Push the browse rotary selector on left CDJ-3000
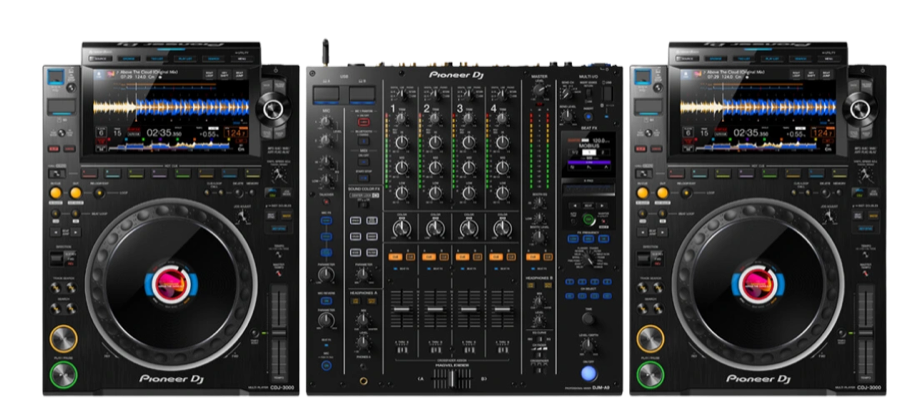 pyautogui.click(x=273, y=109)
